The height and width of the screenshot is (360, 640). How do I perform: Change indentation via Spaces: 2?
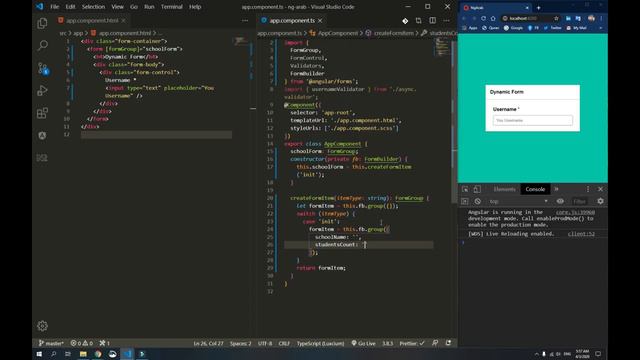click(x=240, y=343)
